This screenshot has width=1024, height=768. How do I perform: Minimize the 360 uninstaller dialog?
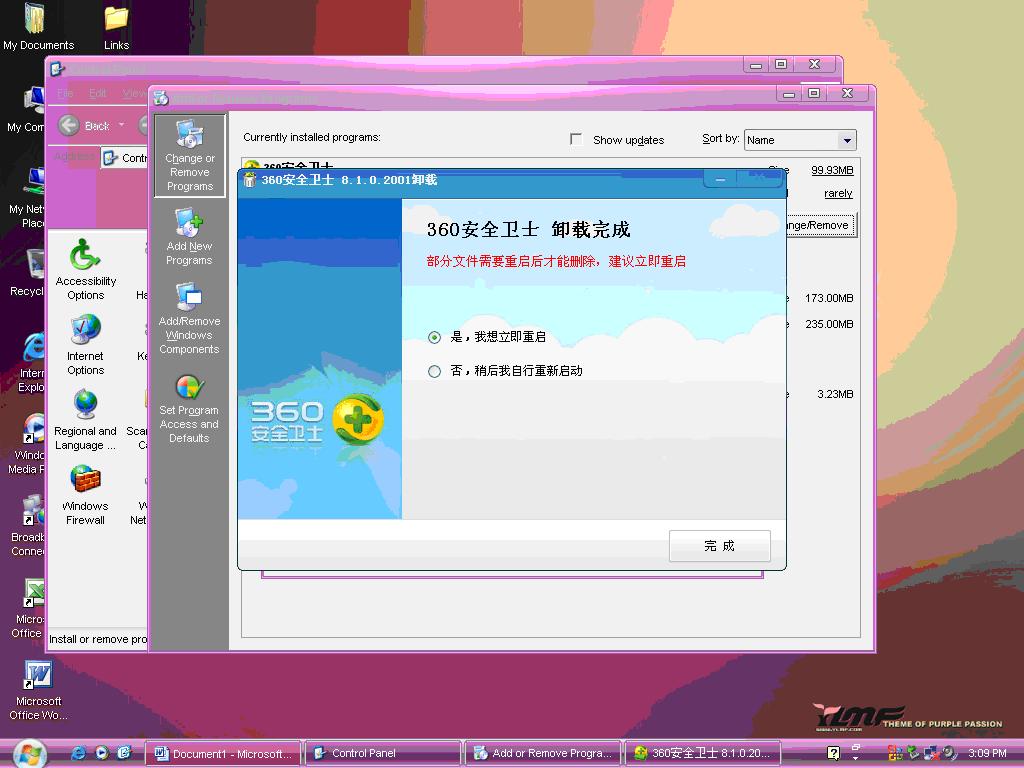[720, 180]
